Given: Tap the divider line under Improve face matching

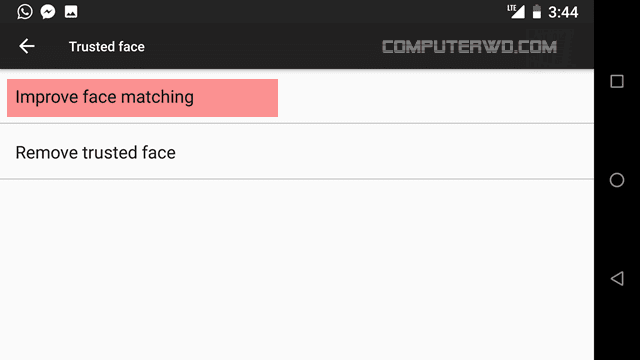Looking at the screenshot, I should pyautogui.click(x=297, y=123).
